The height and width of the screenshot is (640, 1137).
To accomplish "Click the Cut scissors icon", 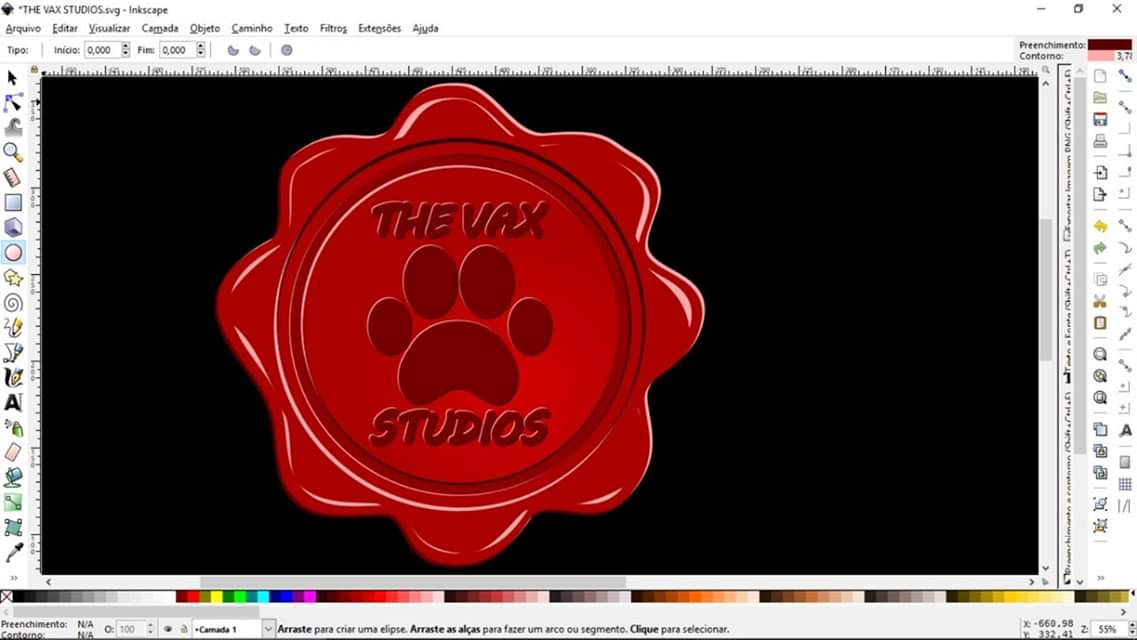I will [1100, 302].
